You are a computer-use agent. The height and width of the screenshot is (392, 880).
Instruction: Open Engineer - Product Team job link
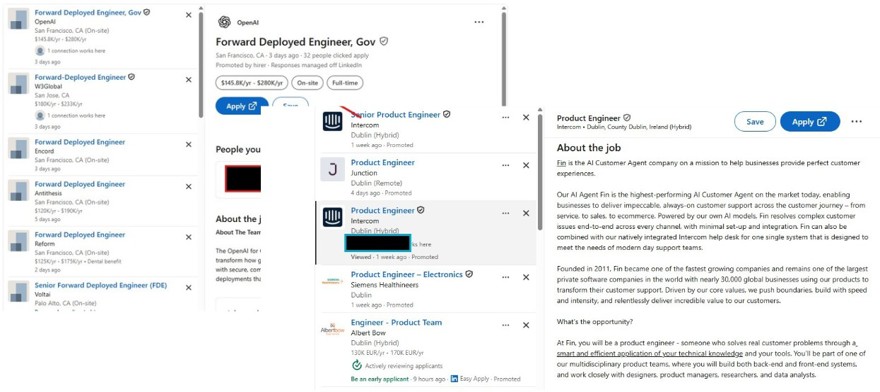pyautogui.click(x=396, y=322)
